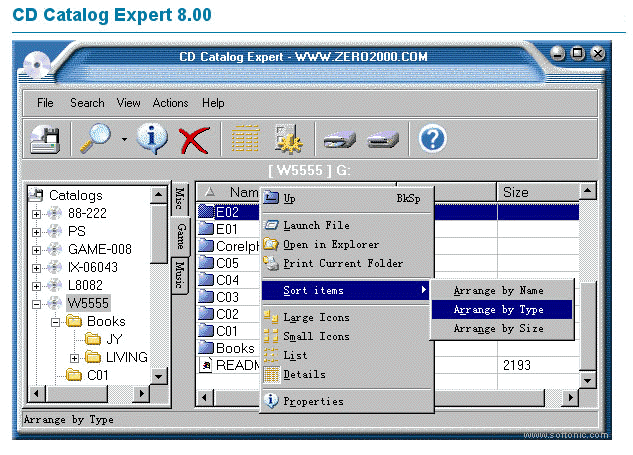Open the search tool dropdown arrow
Screen dimensions: 633x455
124,139
